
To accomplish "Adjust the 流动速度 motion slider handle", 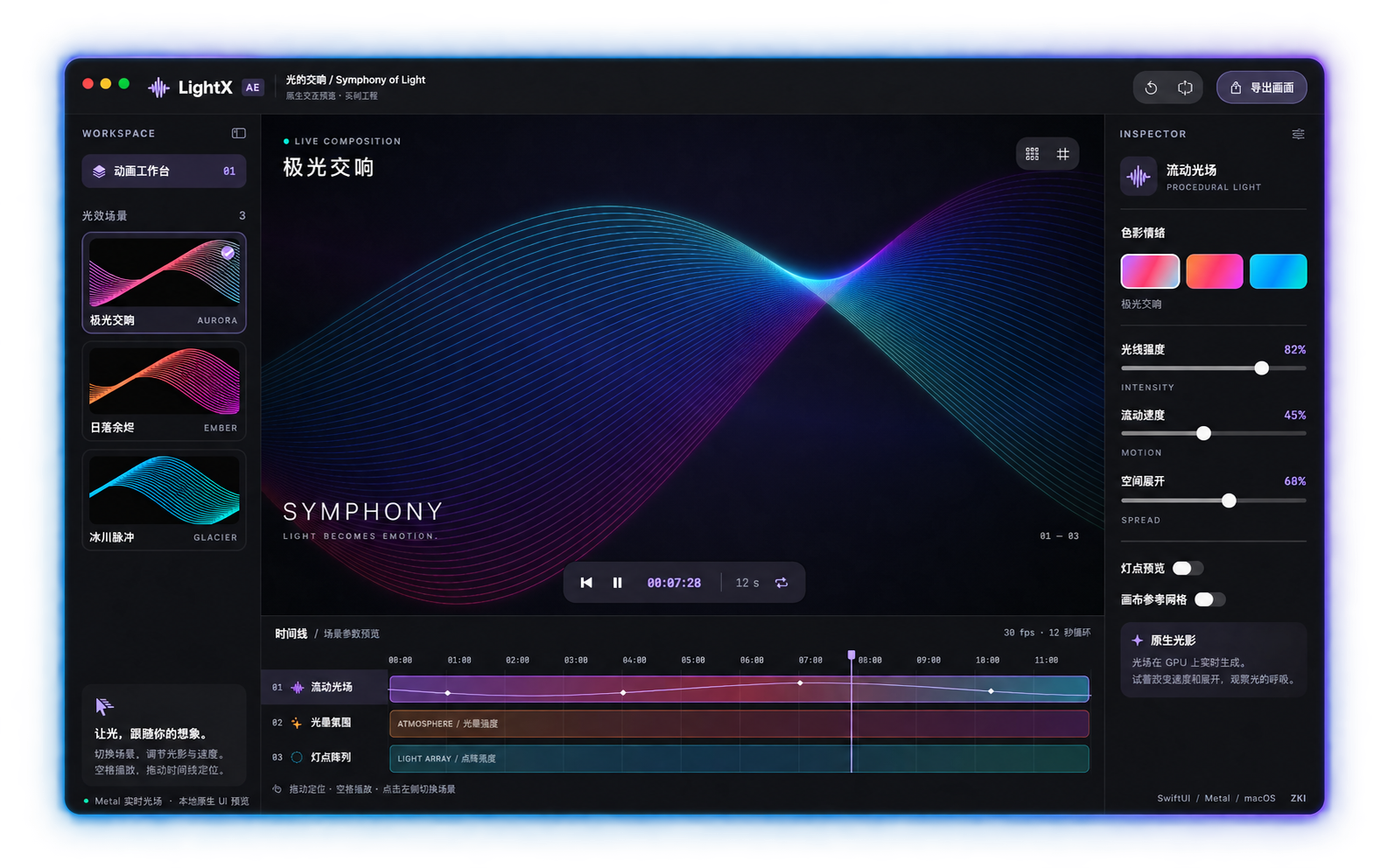I will click(x=1203, y=433).
